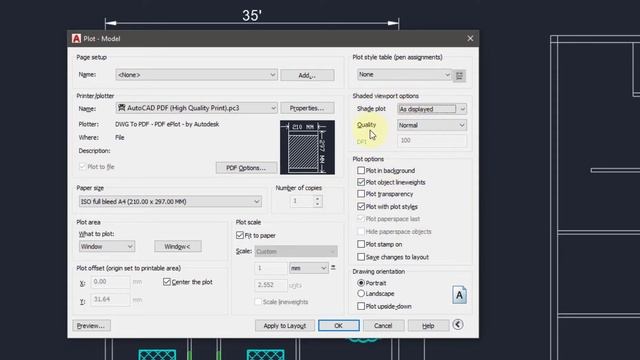Cancel the plot dialog
640x360 pixels.
[383, 326]
